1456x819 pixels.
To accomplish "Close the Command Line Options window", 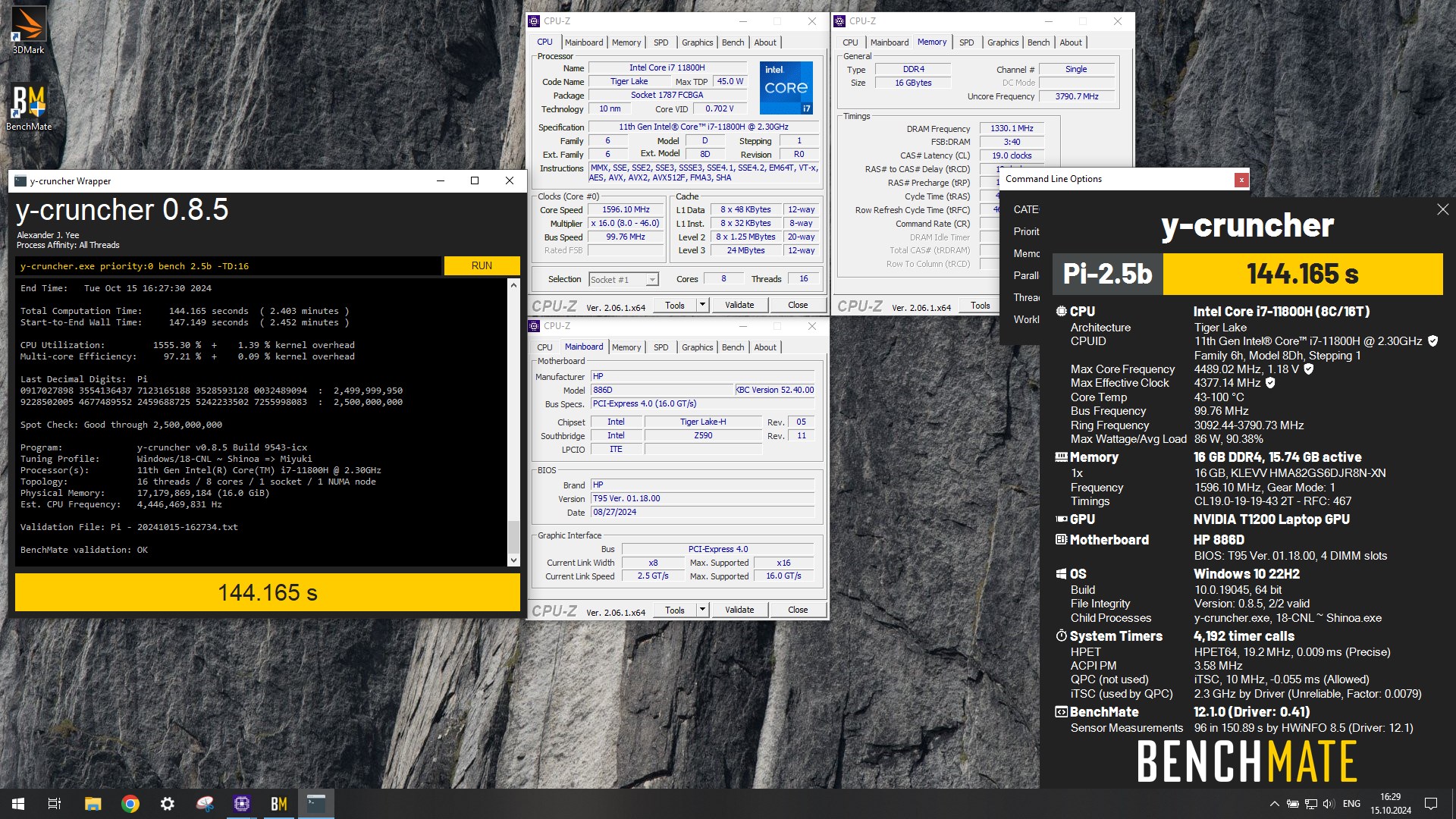I will [x=1241, y=180].
